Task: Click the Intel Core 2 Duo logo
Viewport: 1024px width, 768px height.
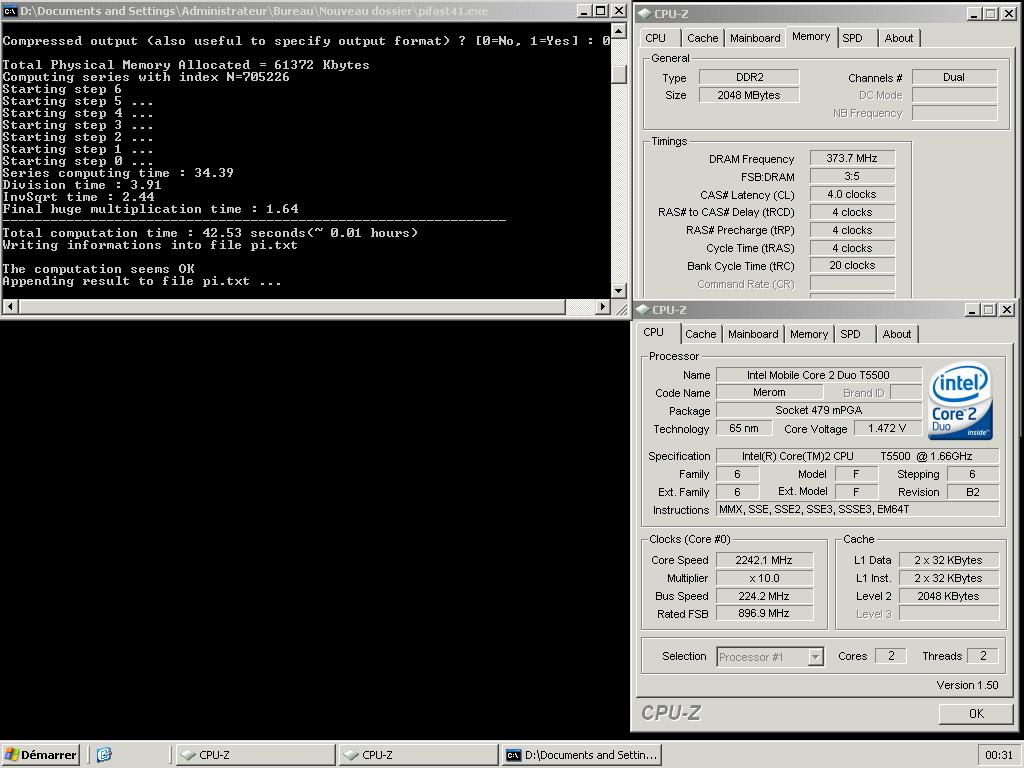Action: click(961, 400)
